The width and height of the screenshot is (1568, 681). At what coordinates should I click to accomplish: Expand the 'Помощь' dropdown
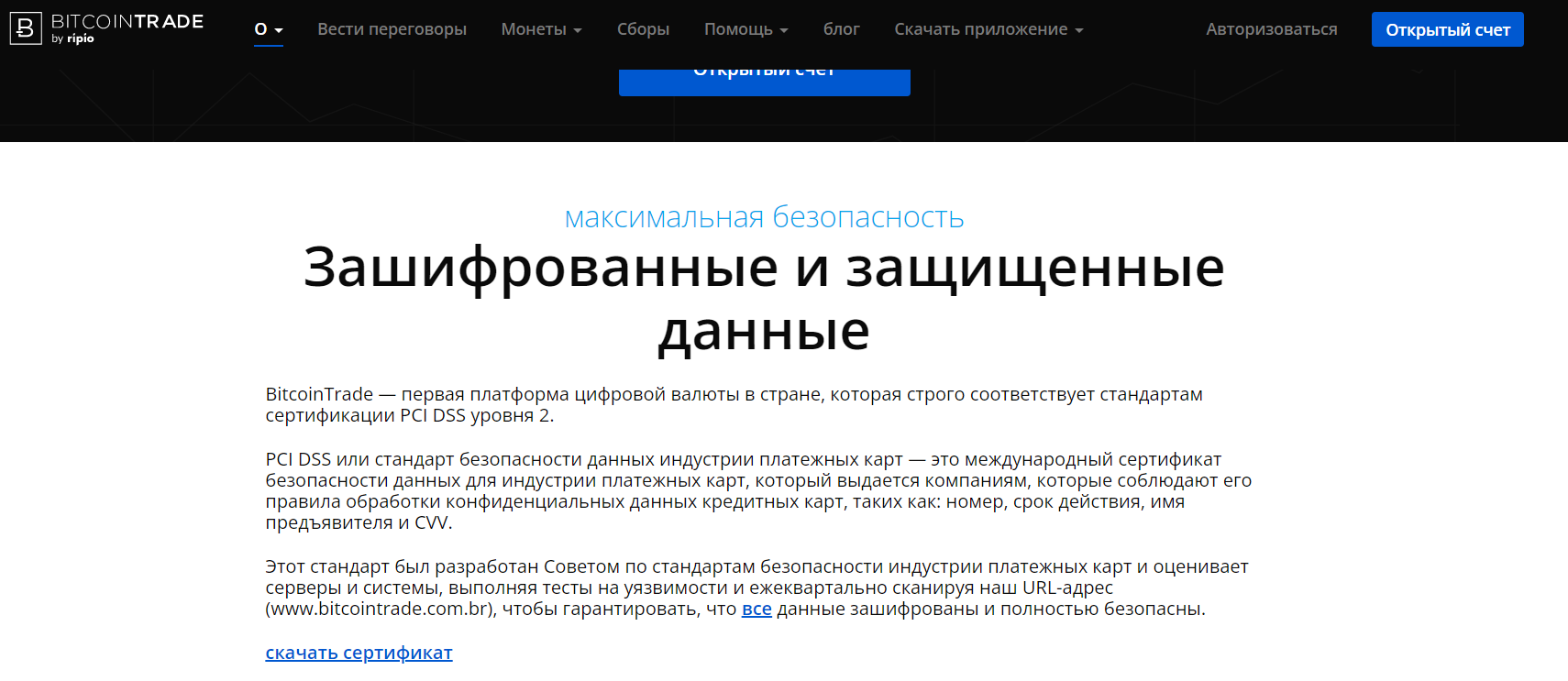click(745, 29)
